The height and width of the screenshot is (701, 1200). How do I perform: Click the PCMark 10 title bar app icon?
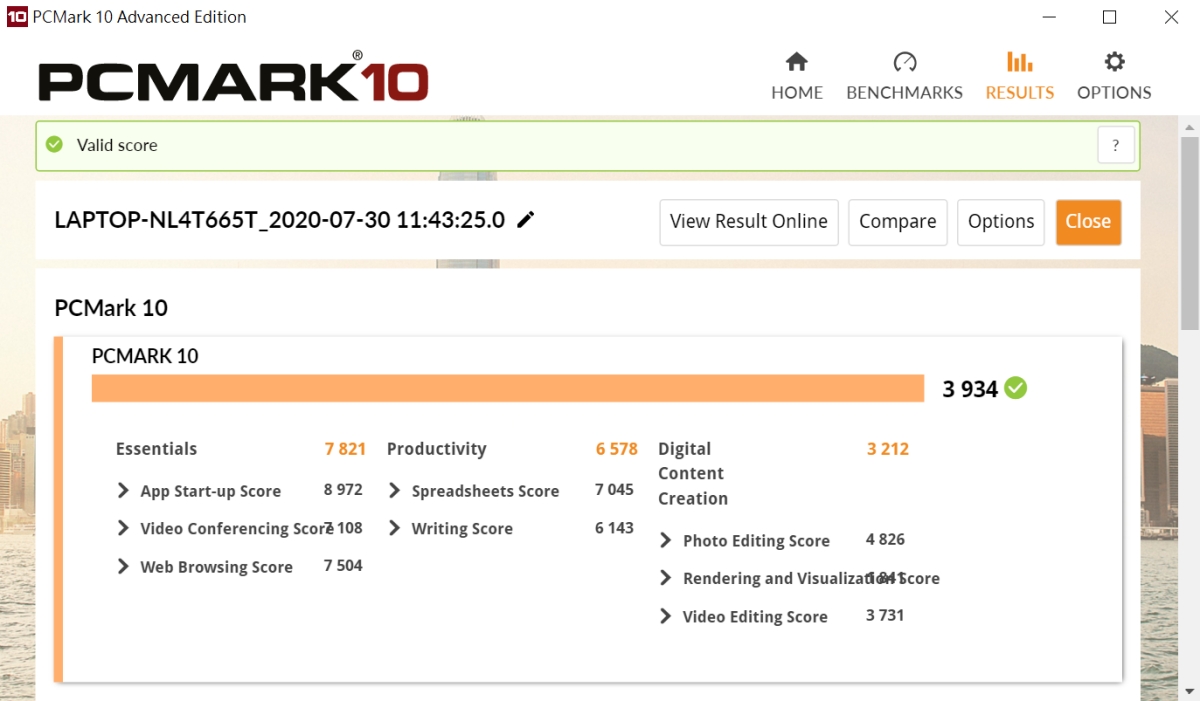(16, 17)
